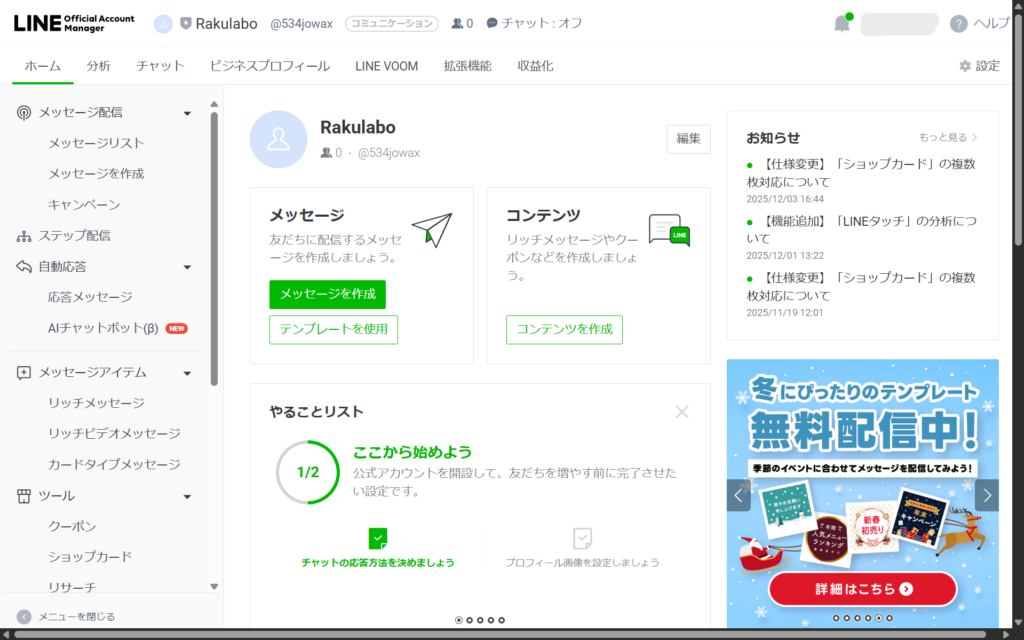The height and width of the screenshot is (640, 1024).
Task: Select the プロフィール画像を設定しましょう checklist item
Action: [x=582, y=549]
